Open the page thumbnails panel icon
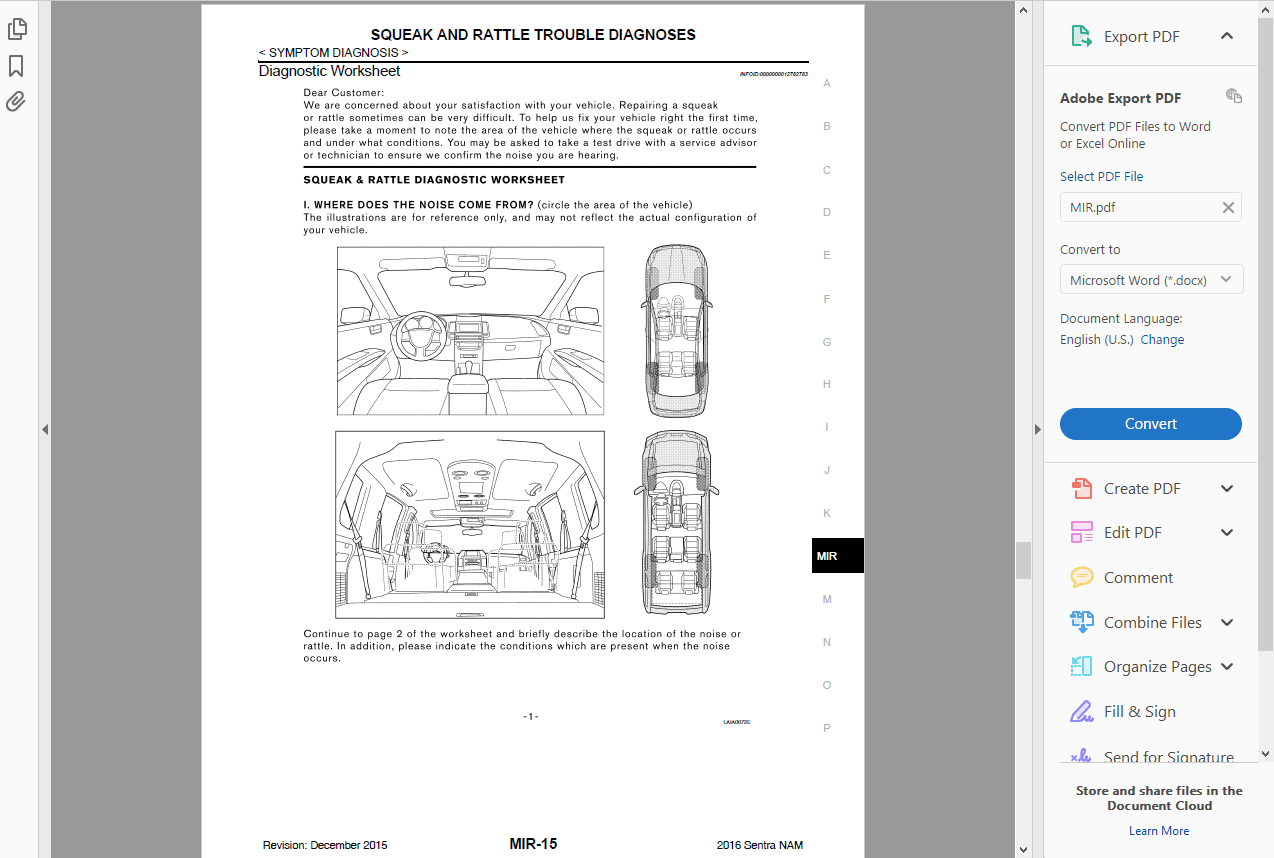This screenshot has width=1274, height=858. (16, 30)
